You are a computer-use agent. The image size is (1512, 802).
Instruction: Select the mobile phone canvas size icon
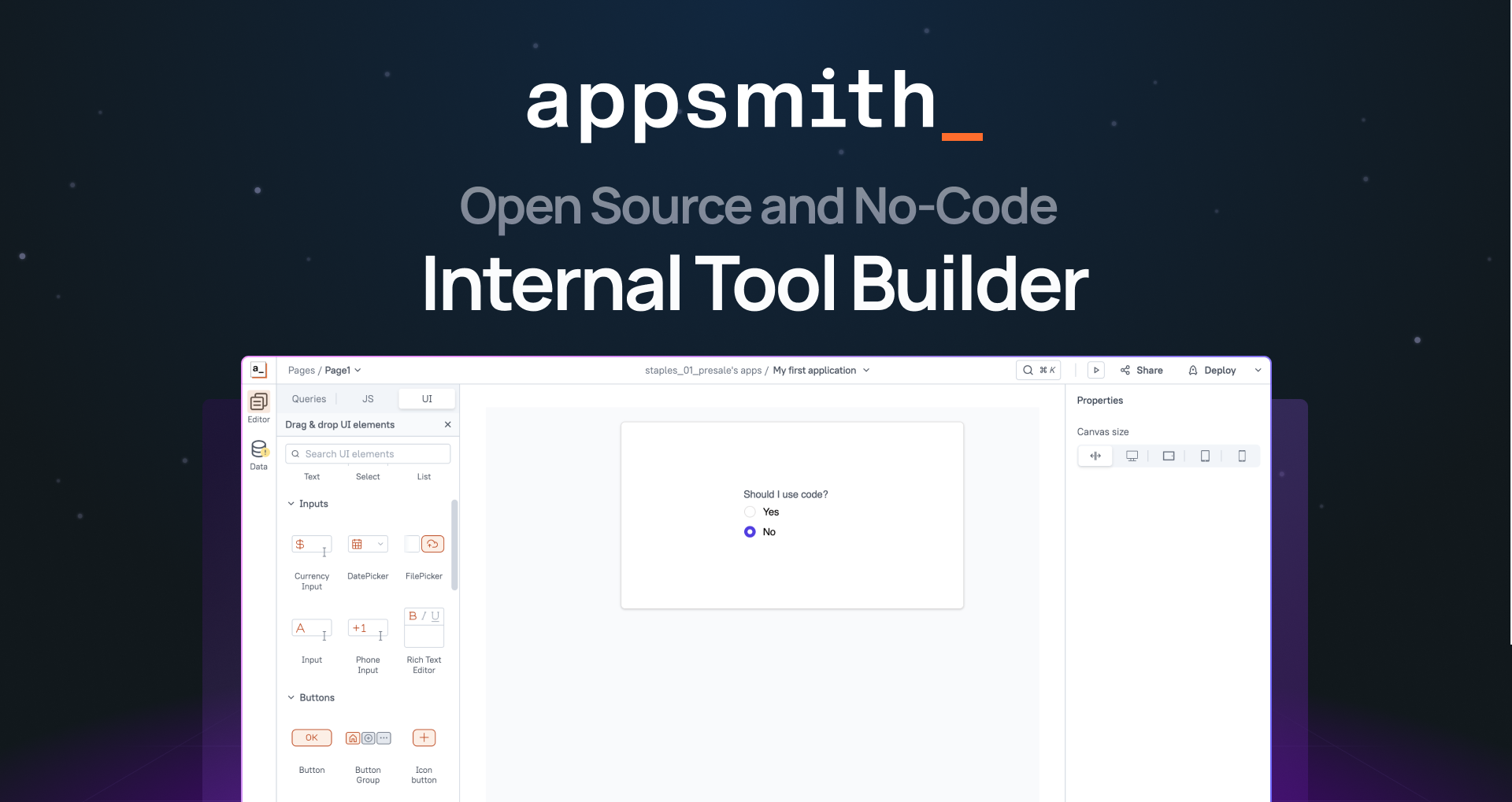pos(1242,456)
